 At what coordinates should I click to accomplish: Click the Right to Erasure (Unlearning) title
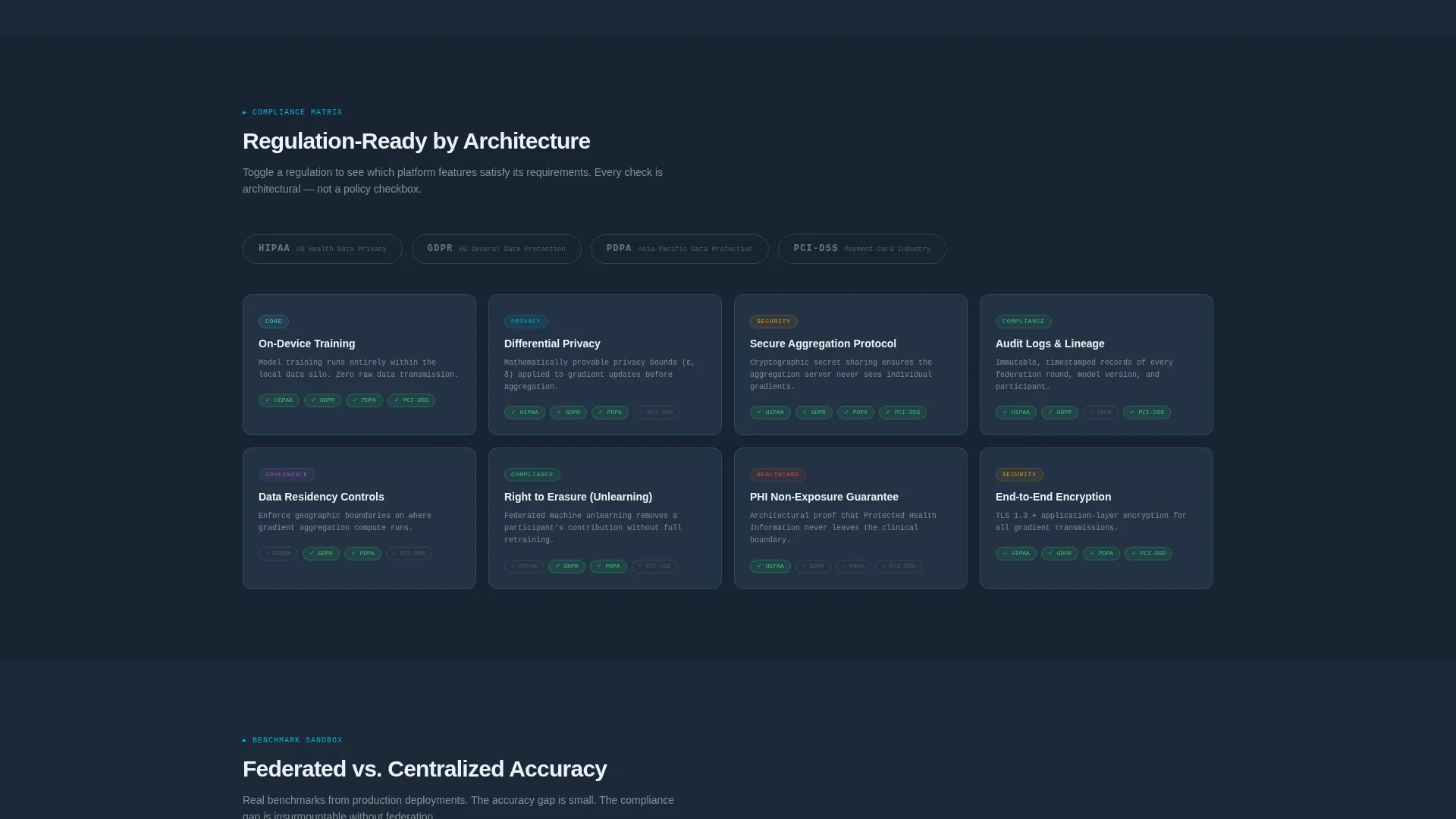578,497
